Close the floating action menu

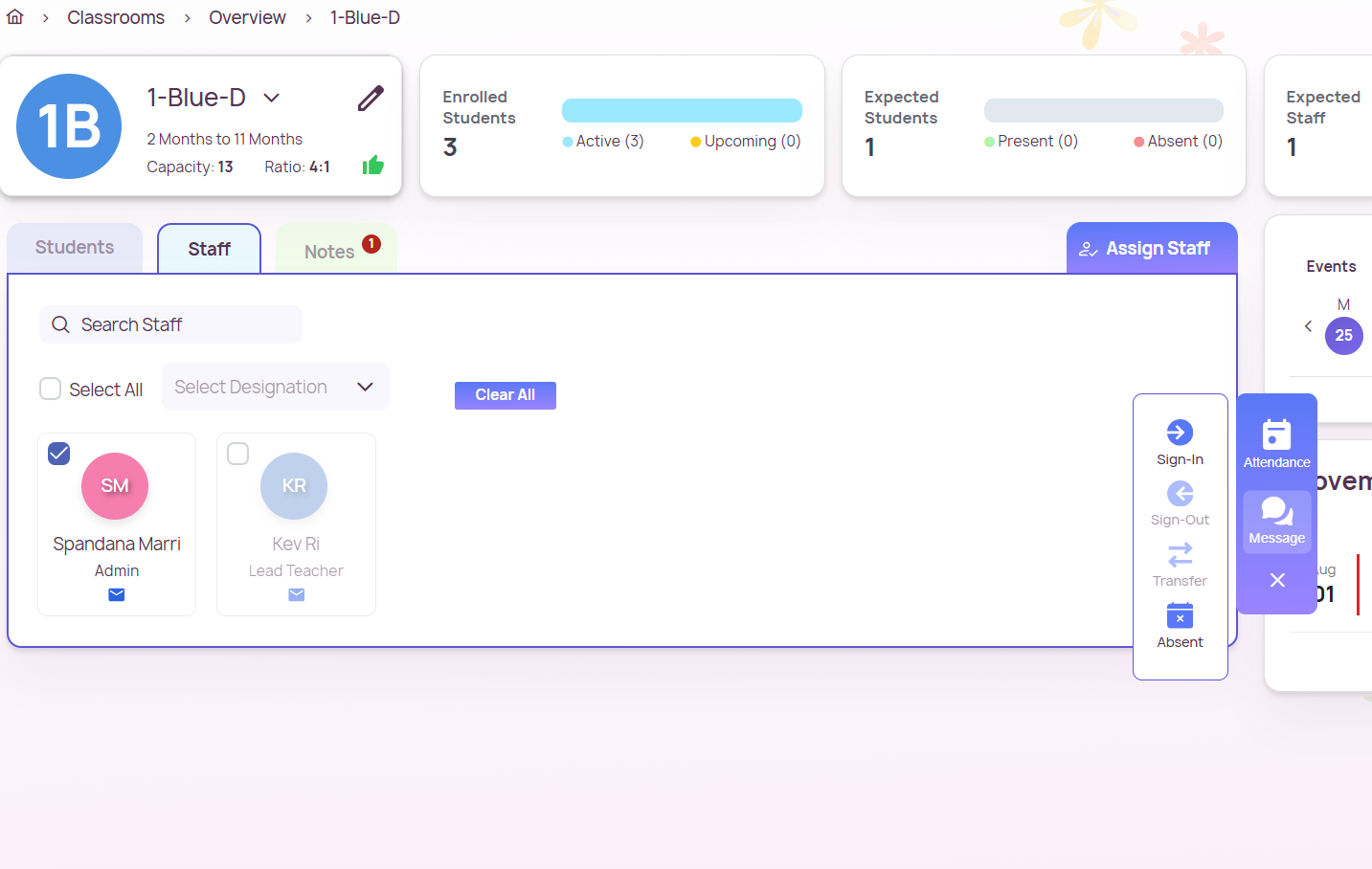(1276, 580)
